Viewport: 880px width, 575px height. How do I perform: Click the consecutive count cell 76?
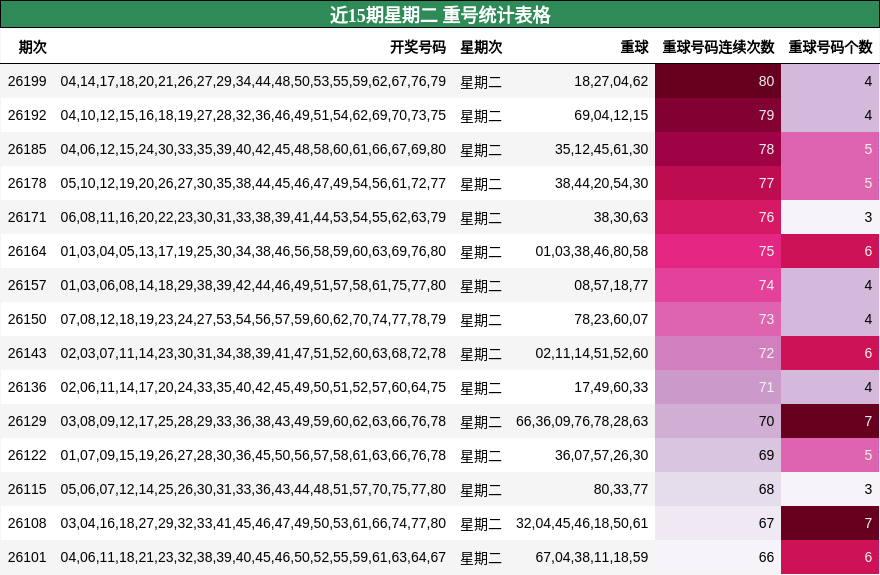[718, 217]
